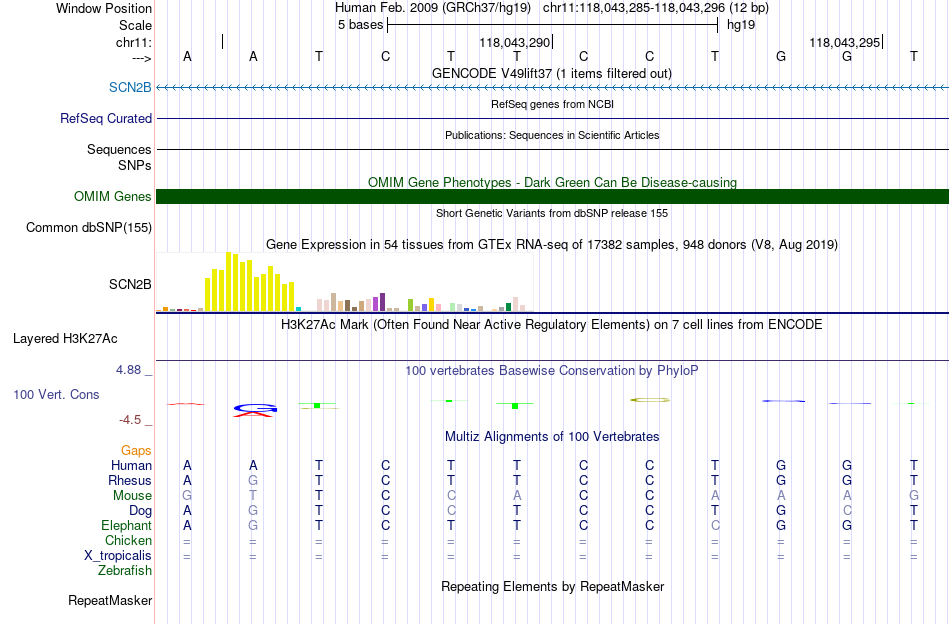
Task: Click the 5 bases scale bar
Action: click(x=553, y=25)
